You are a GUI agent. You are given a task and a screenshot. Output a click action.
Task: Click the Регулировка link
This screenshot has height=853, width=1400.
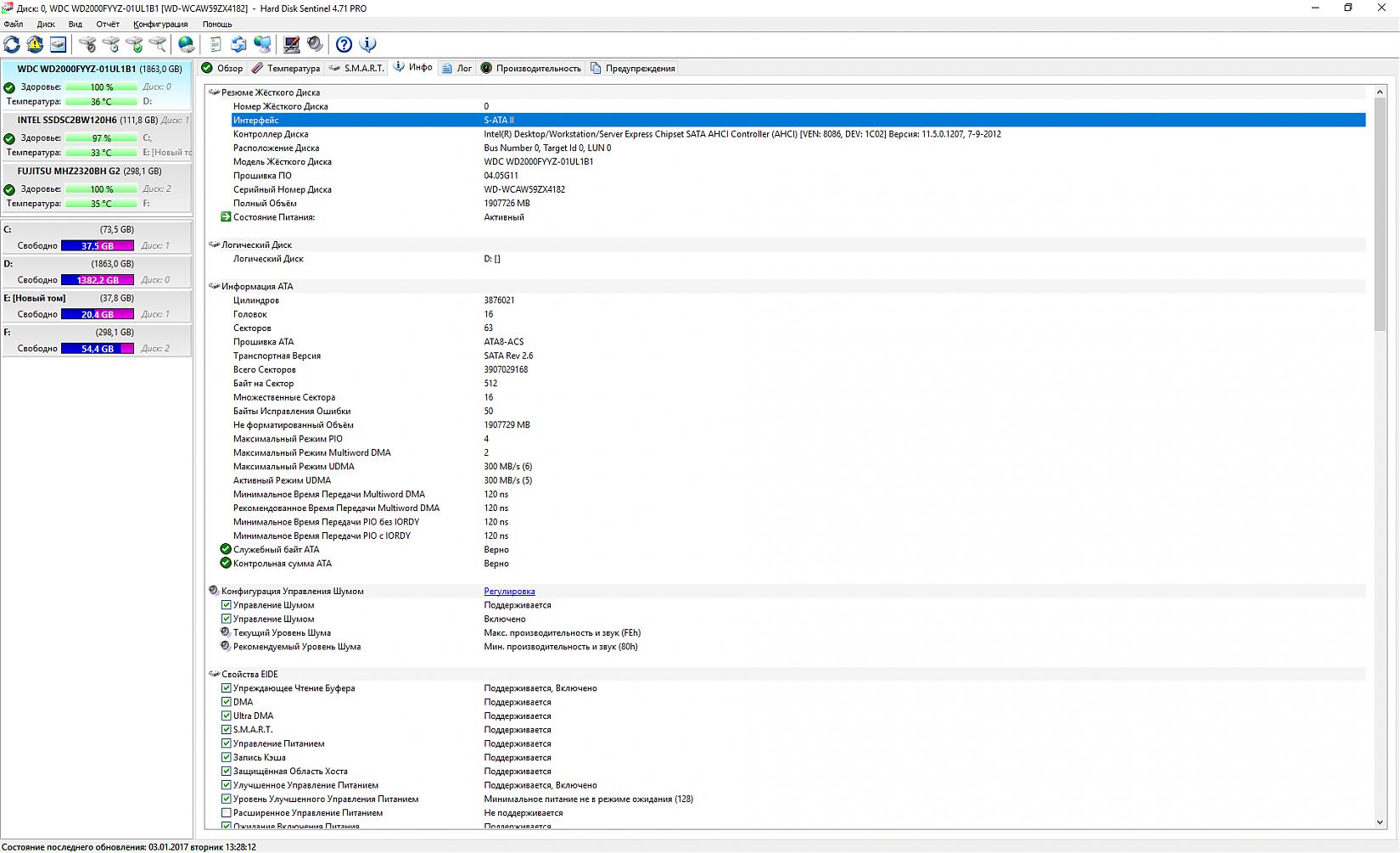(509, 592)
